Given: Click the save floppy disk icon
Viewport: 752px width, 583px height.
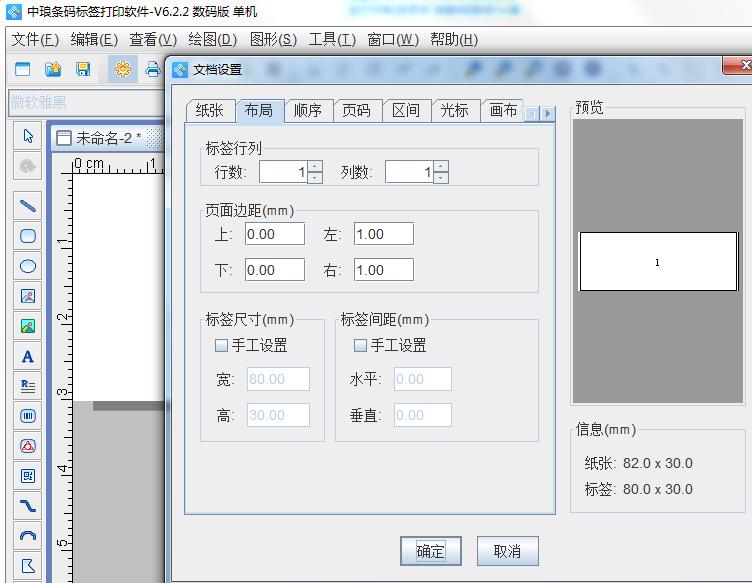Looking at the screenshot, I should [x=83, y=70].
